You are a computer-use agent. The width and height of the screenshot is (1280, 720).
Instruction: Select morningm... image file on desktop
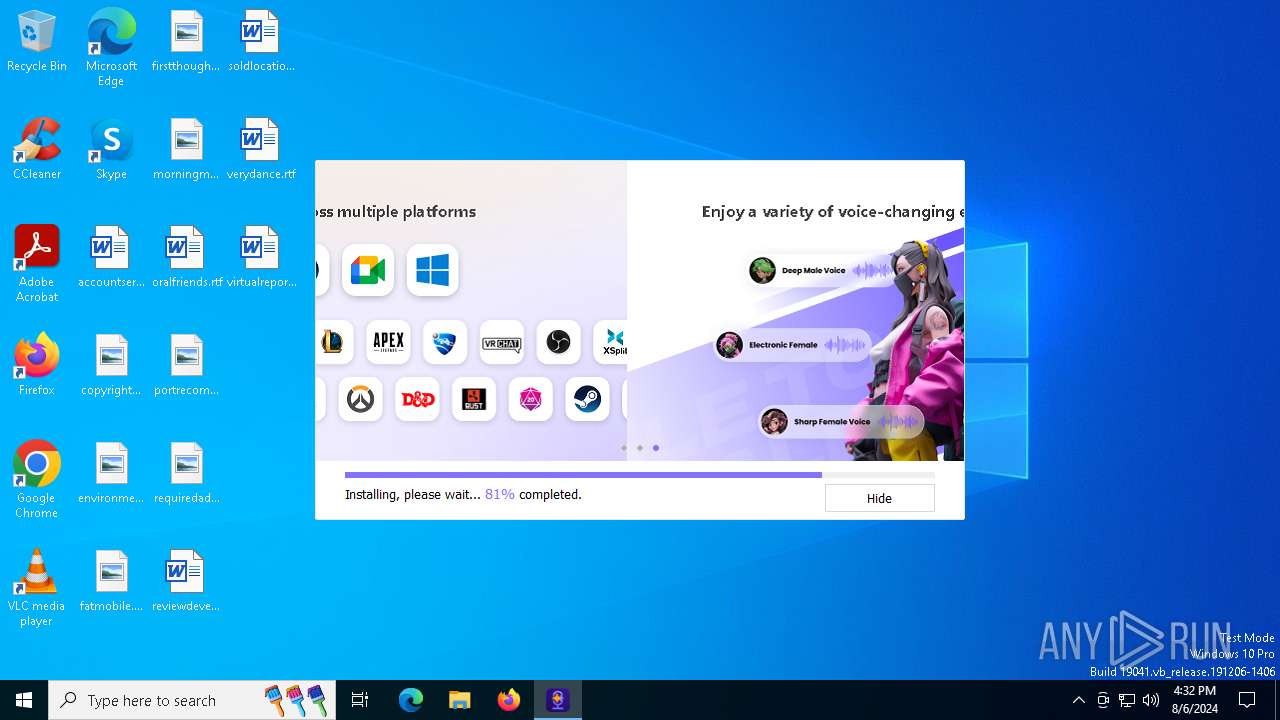(x=186, y=150)
